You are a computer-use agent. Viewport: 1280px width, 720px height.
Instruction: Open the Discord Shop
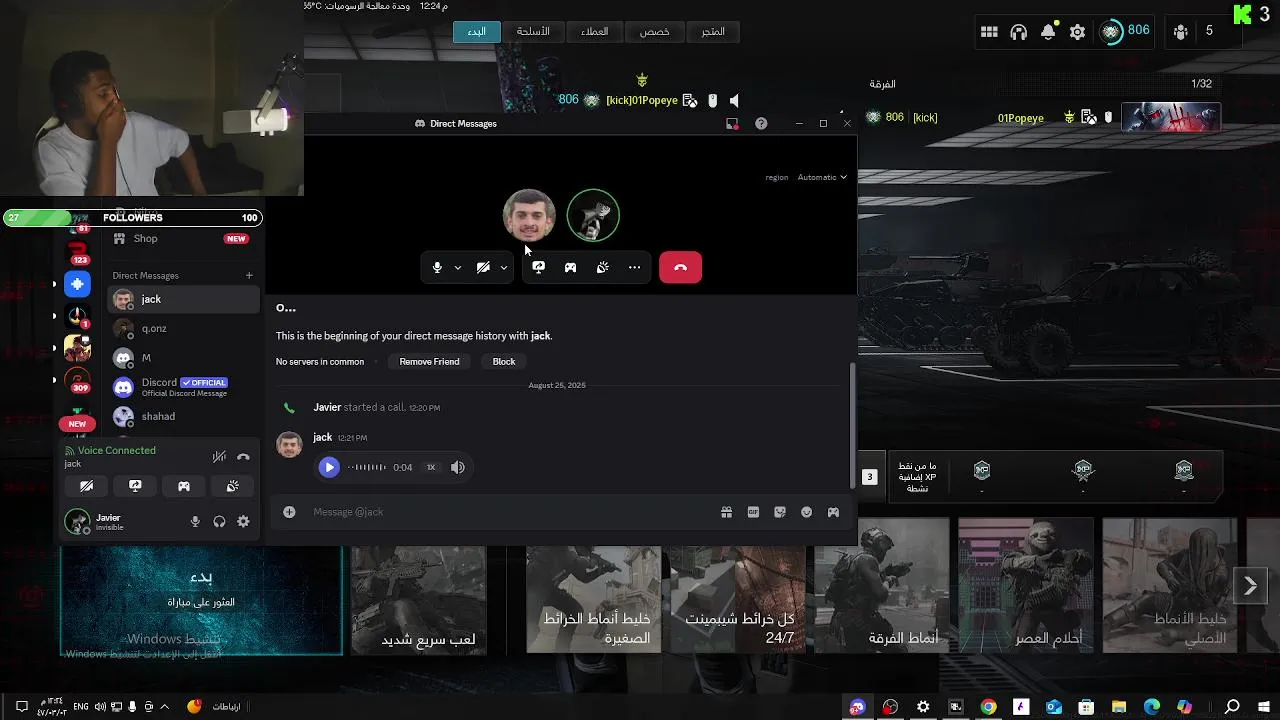coord(182,239)
